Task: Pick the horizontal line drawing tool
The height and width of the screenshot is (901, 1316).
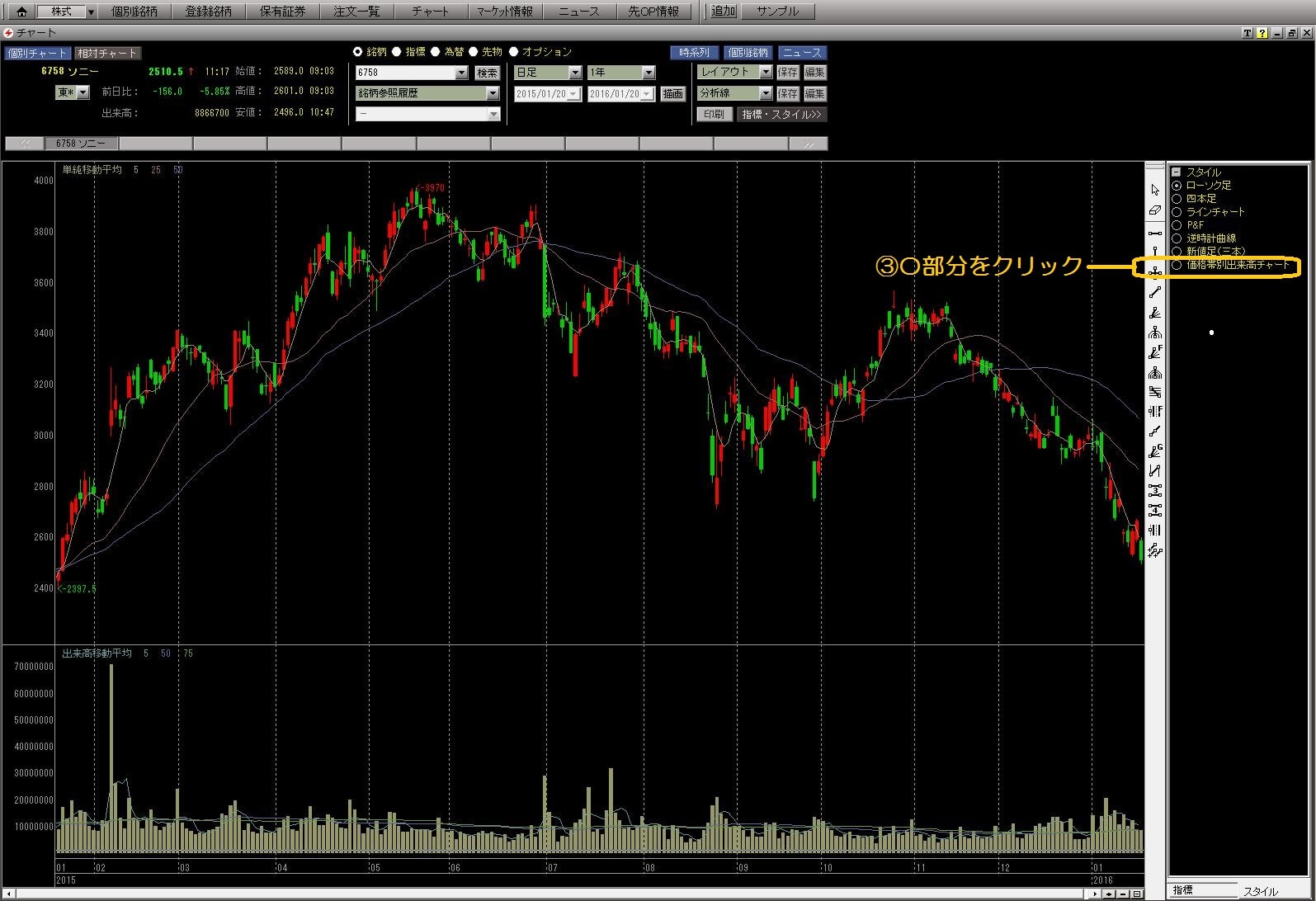Action: (1154, 234)
